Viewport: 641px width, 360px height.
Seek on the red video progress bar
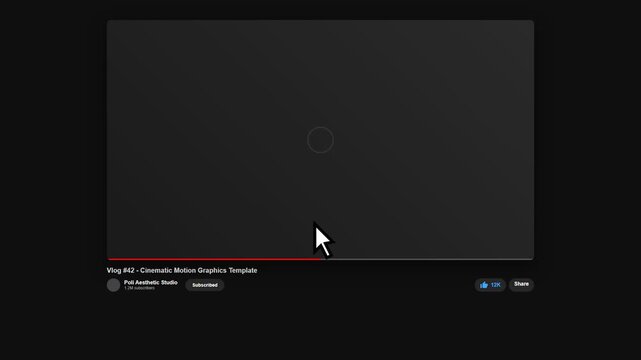click(x=320, y=259)
